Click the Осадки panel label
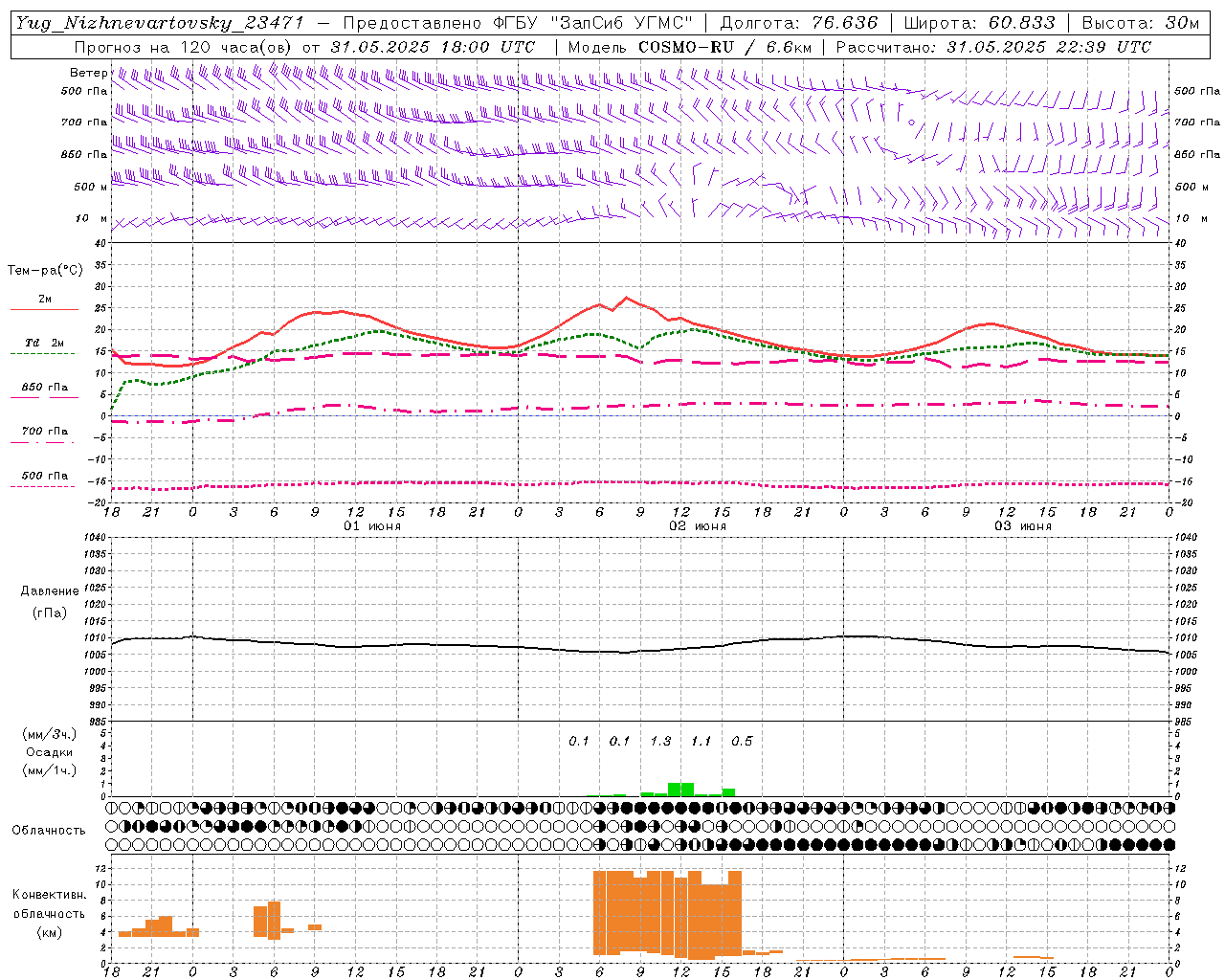Screen dimensions: 1225x980 (50, 752)
